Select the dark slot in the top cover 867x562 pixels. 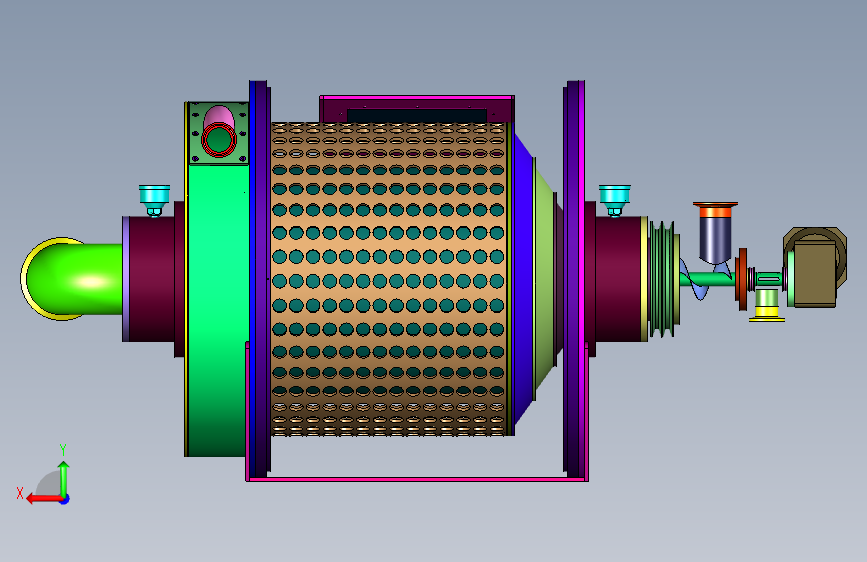(417, 116)
